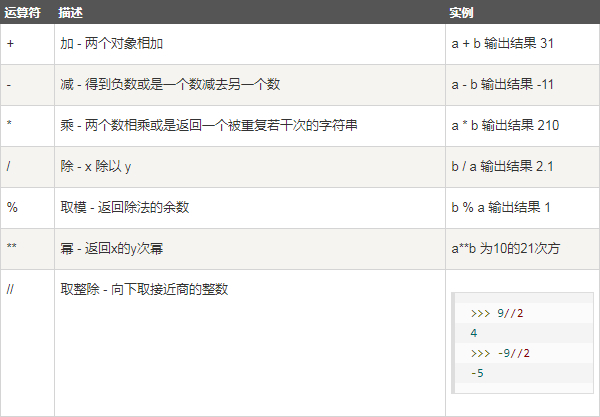This screenshot has height=417, width=600.
Task: Click the 描述 column header
Action: pyautogui.click(x=70, y=13)
